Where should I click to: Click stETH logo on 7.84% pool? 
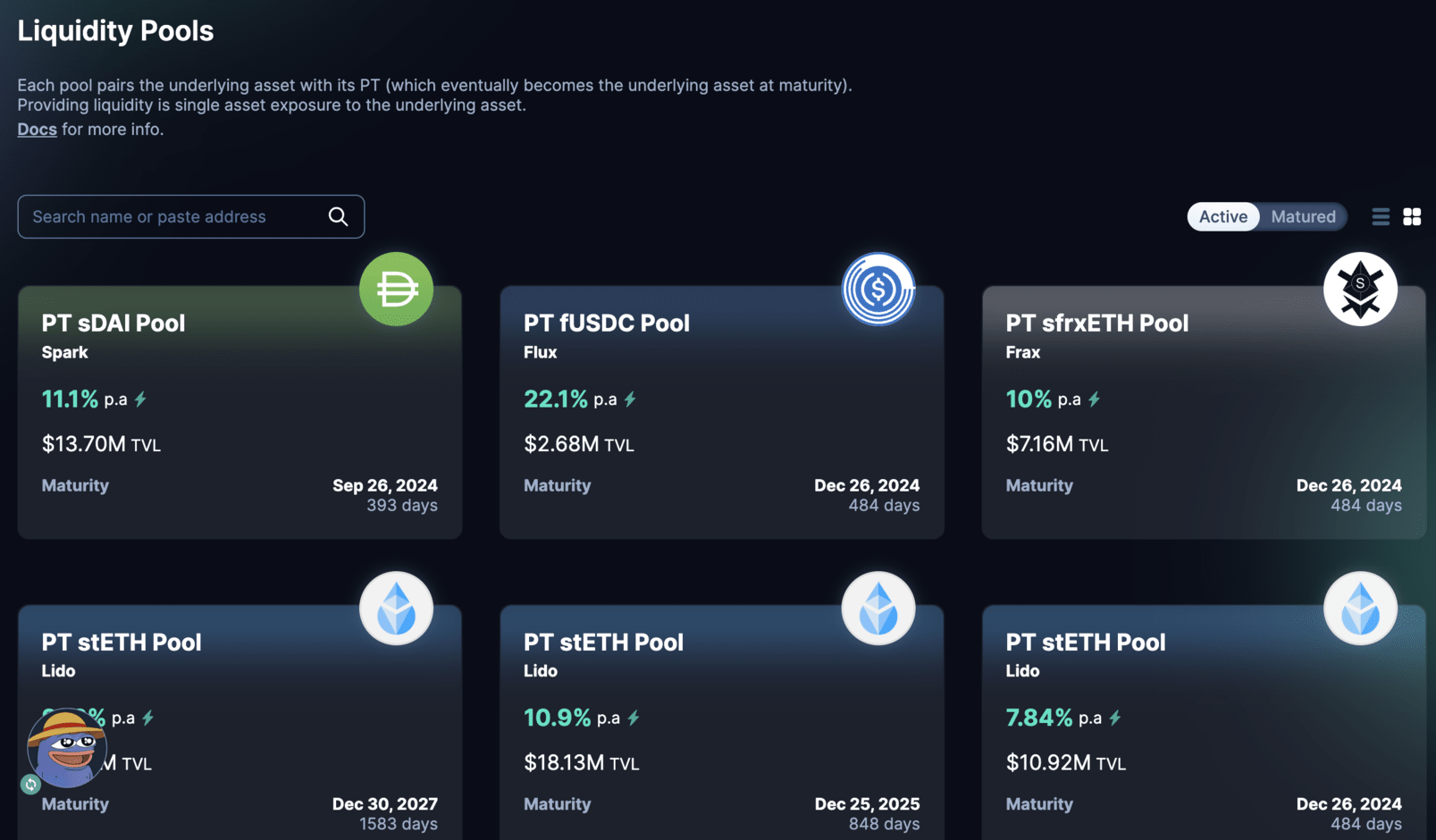tap(1360, 608)
